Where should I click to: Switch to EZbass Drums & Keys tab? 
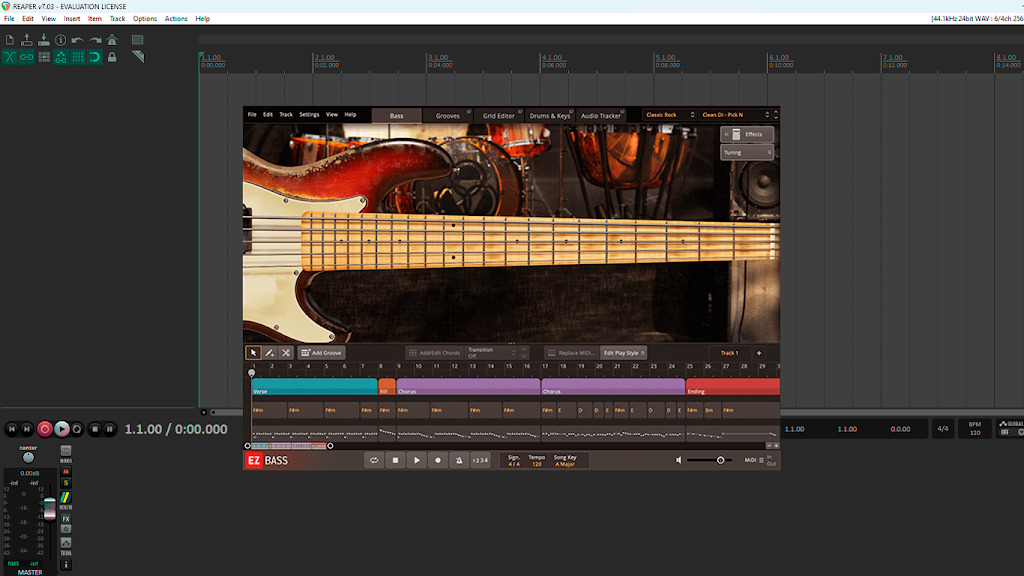(x=549, y=116)
